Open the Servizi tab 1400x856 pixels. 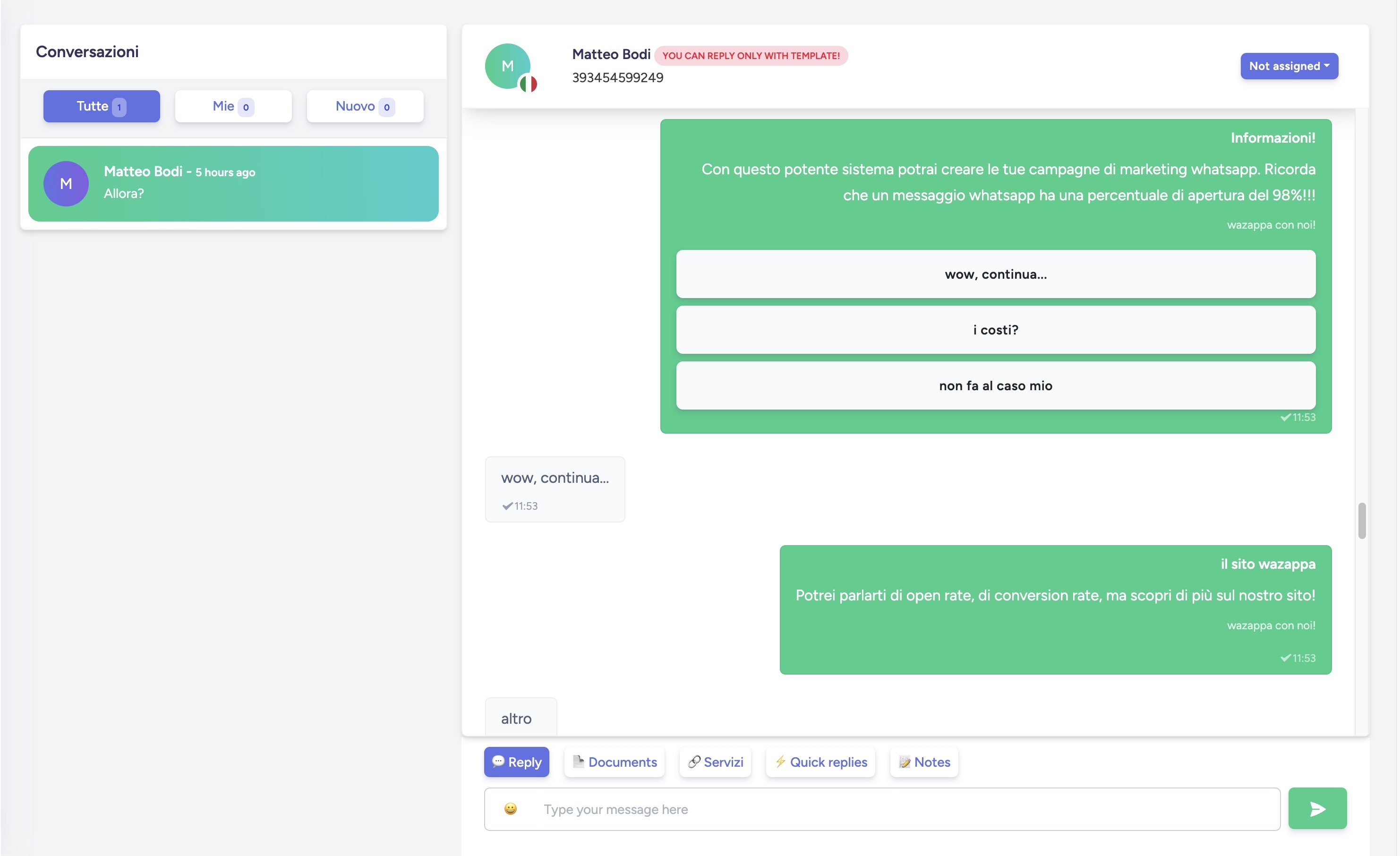(715, 762)
